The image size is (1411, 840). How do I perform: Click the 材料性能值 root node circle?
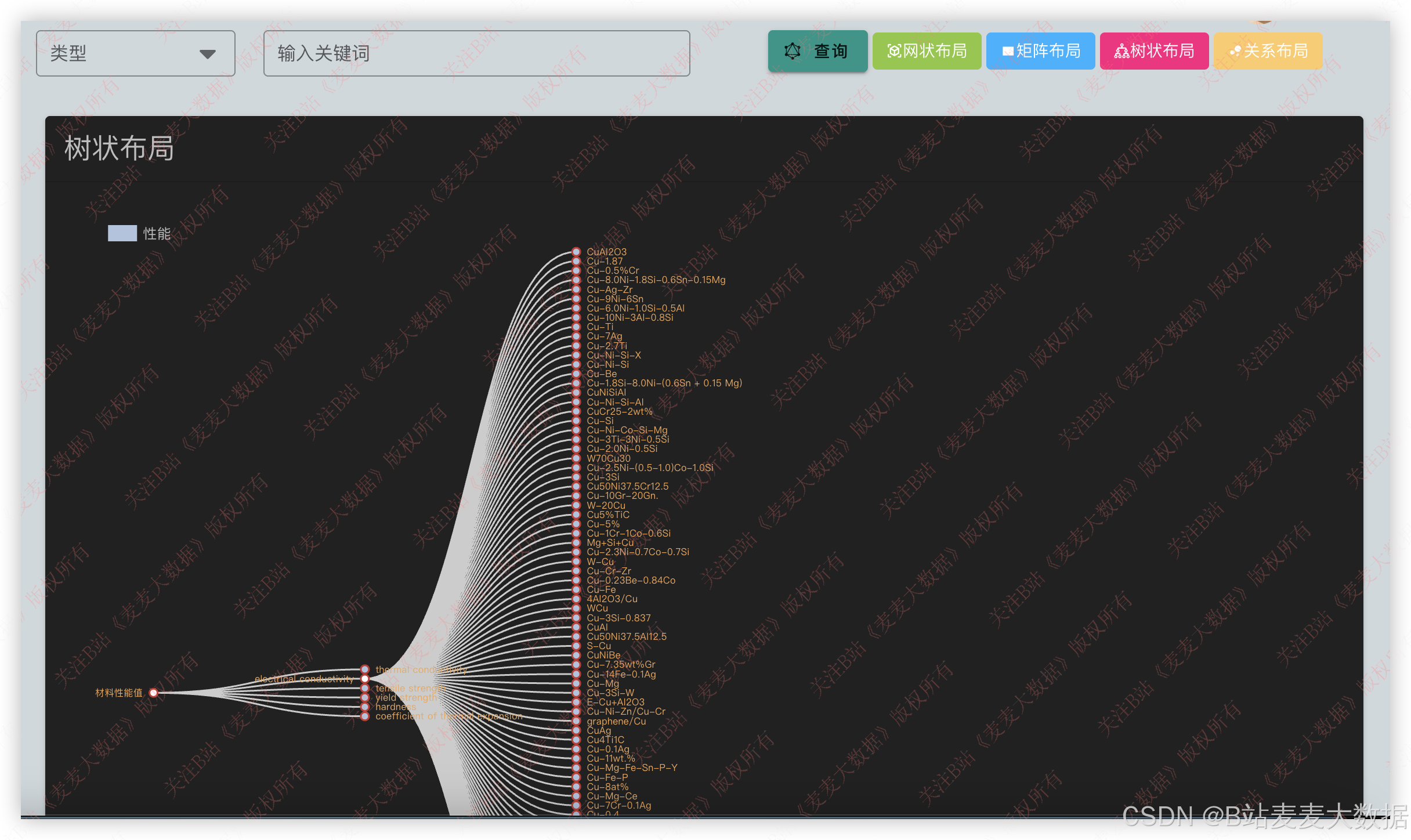tap(154, 693)
